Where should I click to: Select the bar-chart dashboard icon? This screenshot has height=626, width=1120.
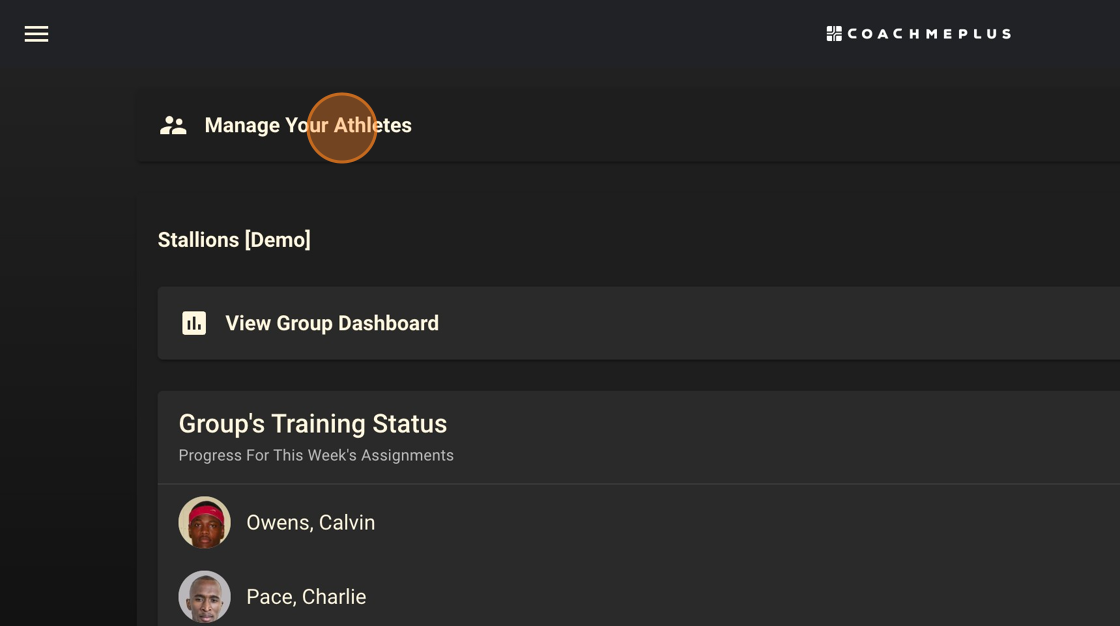[194, 323]
